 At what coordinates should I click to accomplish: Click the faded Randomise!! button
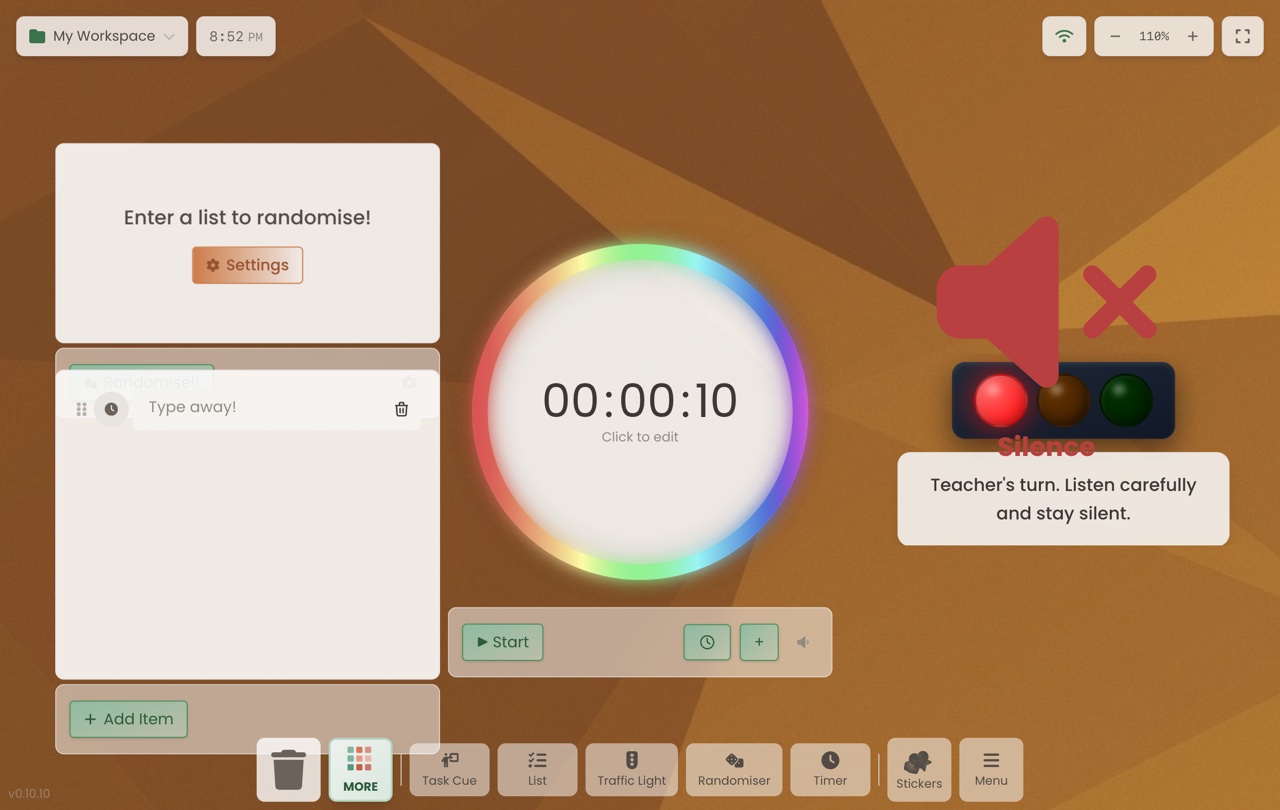pyautogui.click(x=141, y=382)
